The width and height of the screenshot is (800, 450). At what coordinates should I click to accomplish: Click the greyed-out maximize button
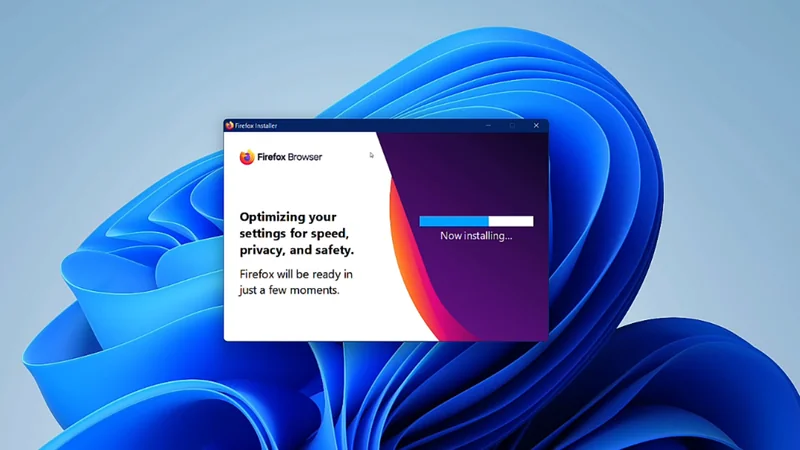coord(512,126)
